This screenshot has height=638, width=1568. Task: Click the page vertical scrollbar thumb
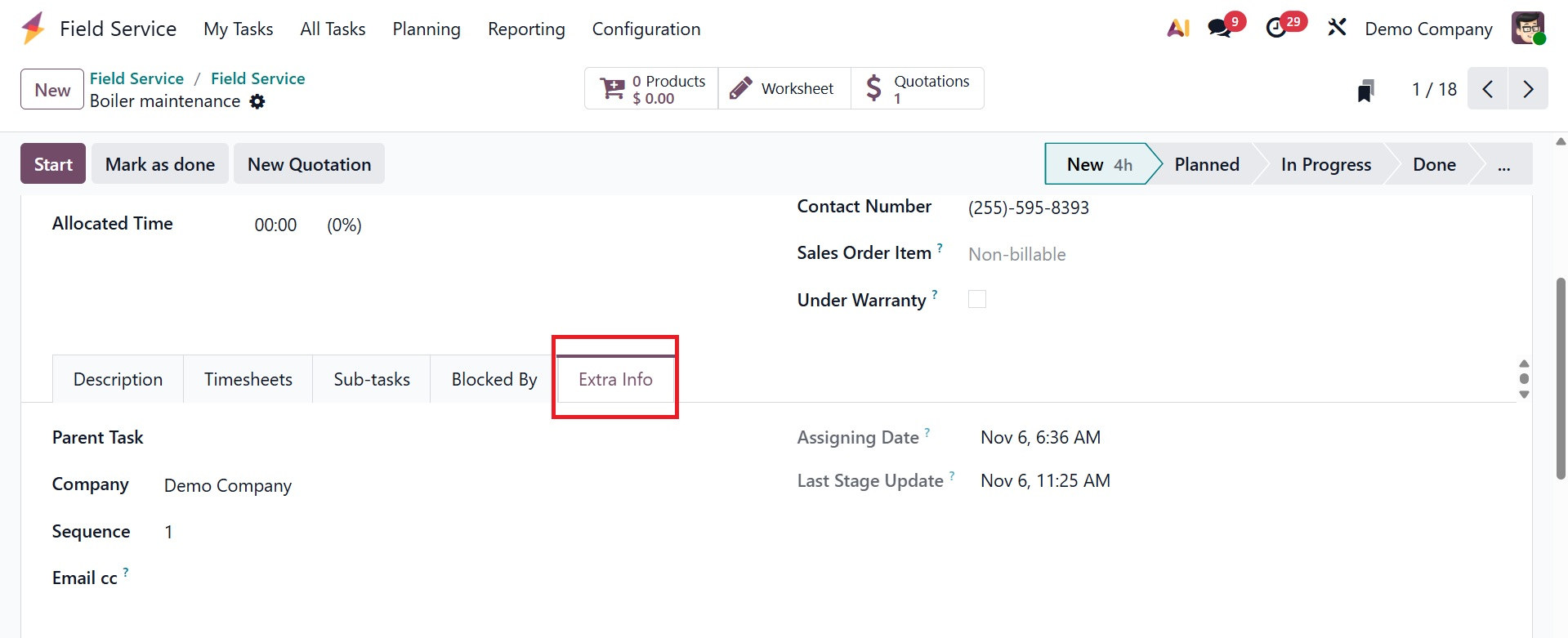pos(1561,377)
